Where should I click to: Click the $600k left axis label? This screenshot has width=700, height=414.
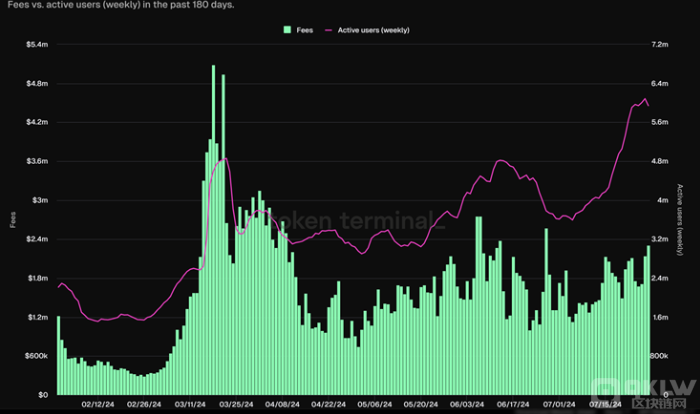pyautogui.click(x=34, y=355)
